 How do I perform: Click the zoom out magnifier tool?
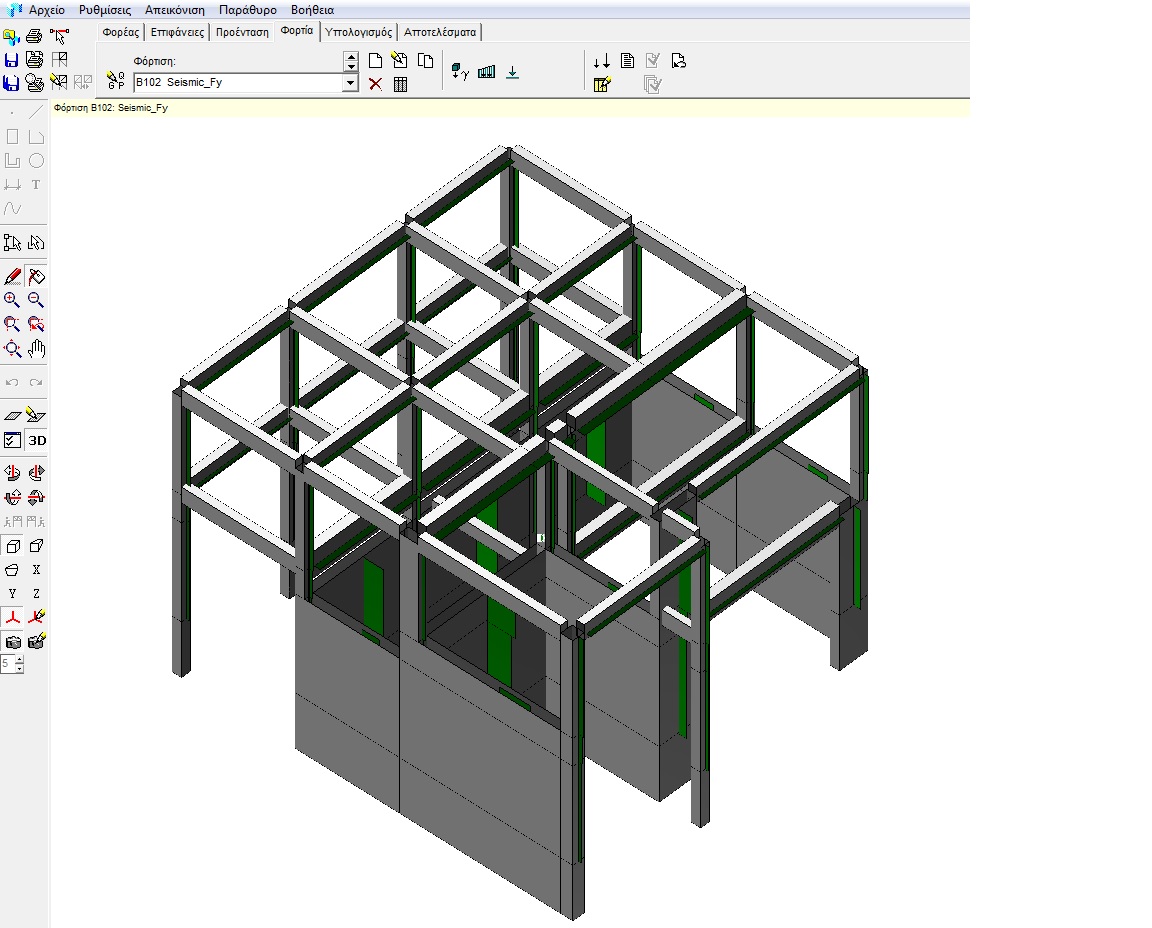pyautogui.click(x=36, y=300)
